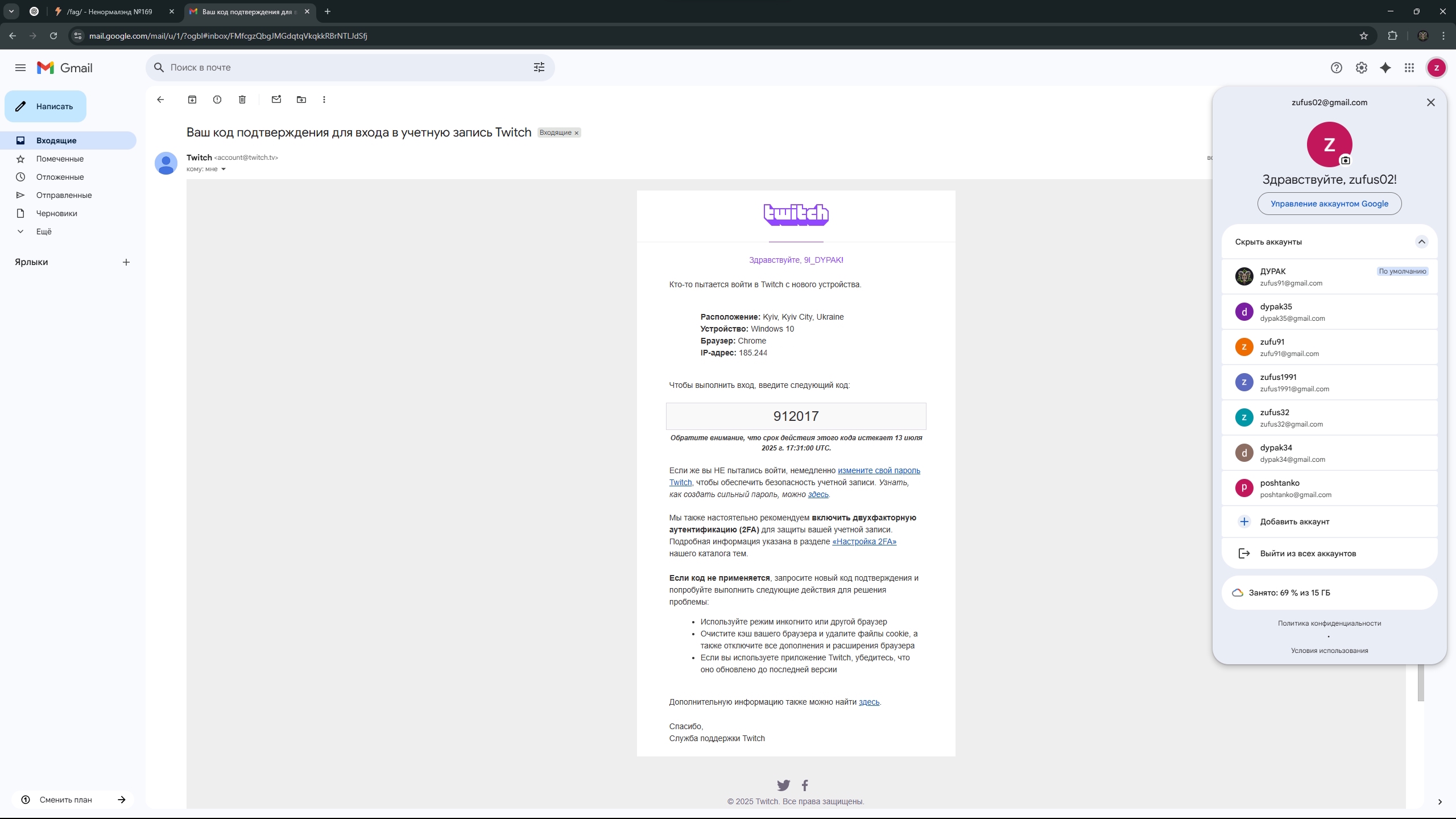This screenshot has width=1456, height=819.
Task: Open Помеченные folder
Action: pyautogui.click(x=68, y=159)
